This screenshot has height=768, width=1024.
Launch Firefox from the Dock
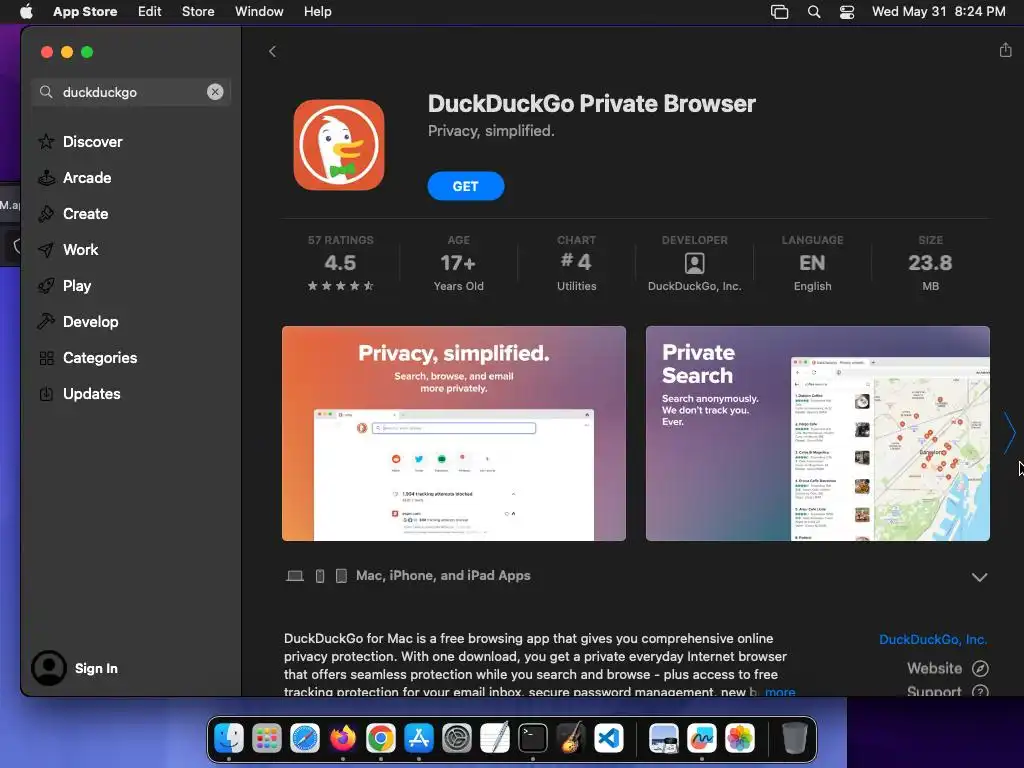click(343, 739)
